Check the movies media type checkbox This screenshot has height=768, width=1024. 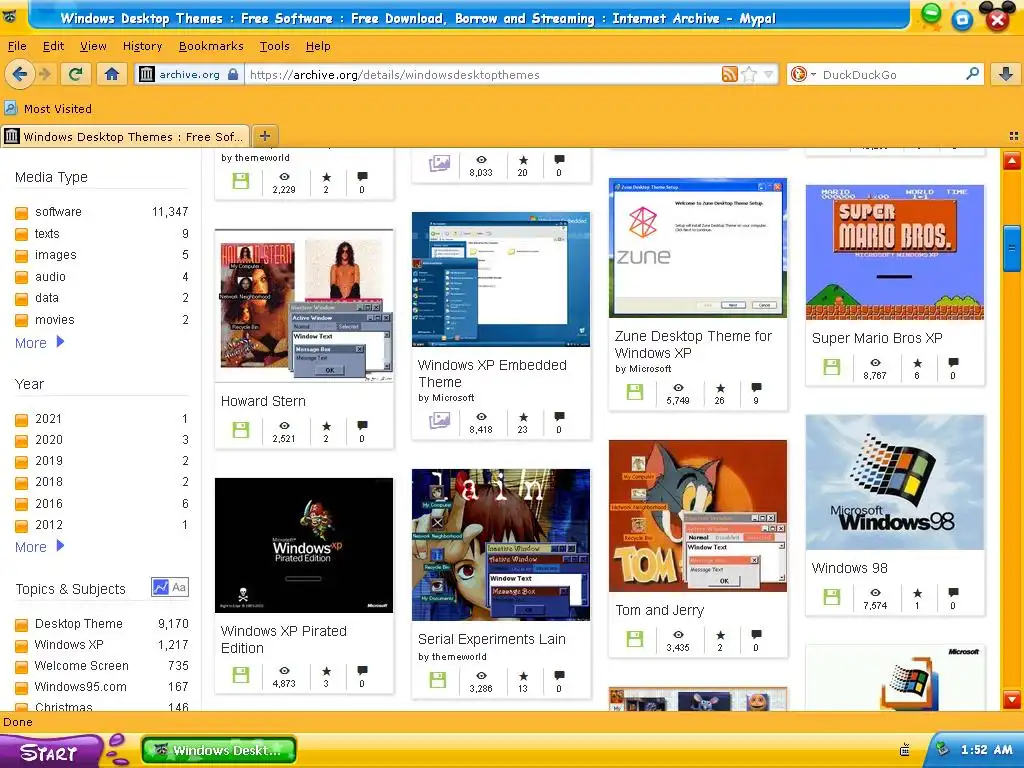22,320
